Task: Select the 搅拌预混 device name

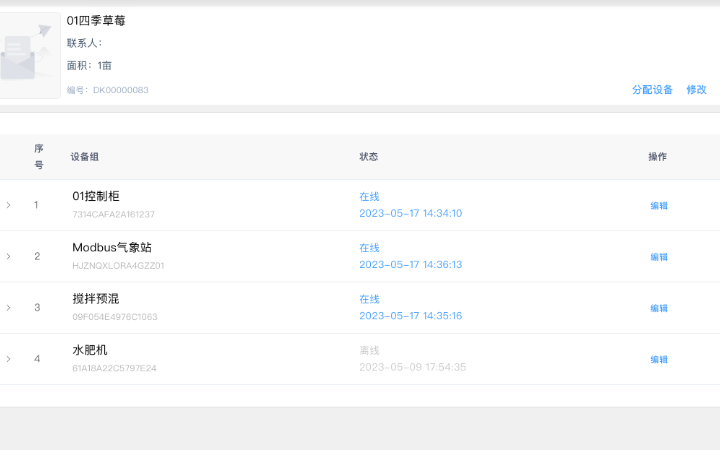Action: click(x=96, y=299)
